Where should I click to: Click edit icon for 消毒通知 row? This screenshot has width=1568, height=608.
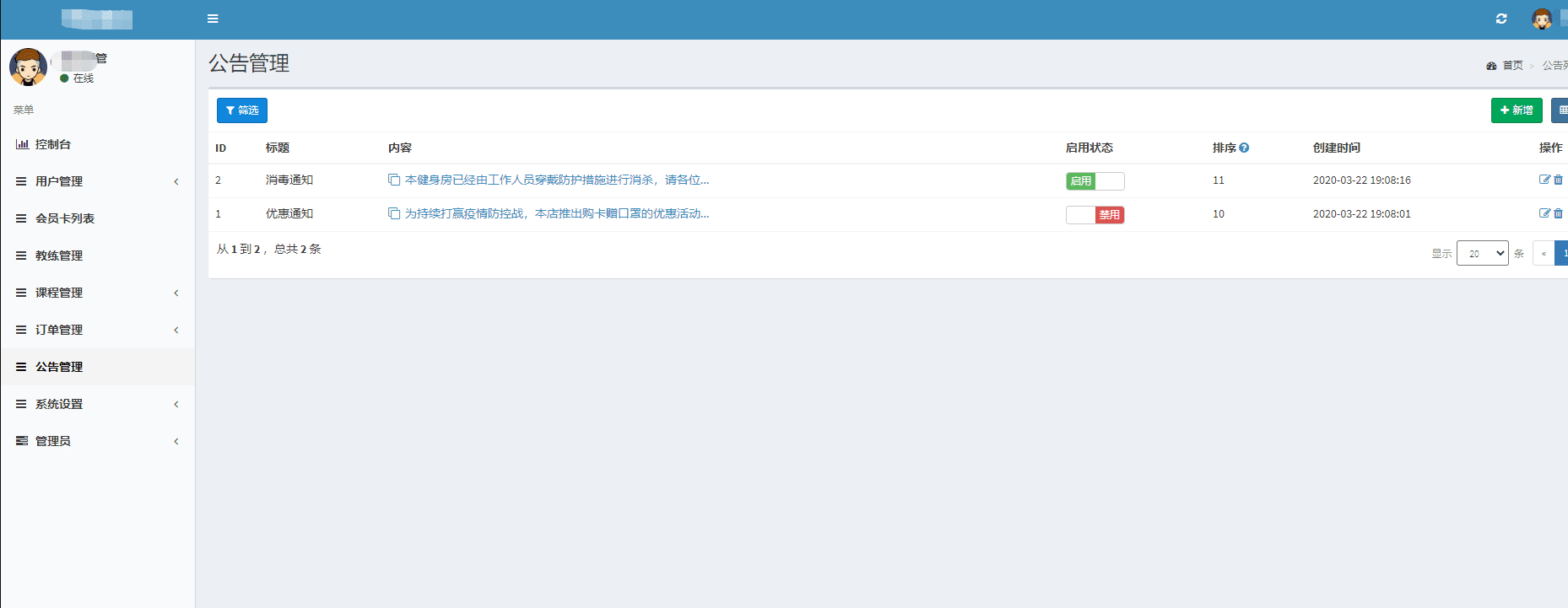[1544, 180]
